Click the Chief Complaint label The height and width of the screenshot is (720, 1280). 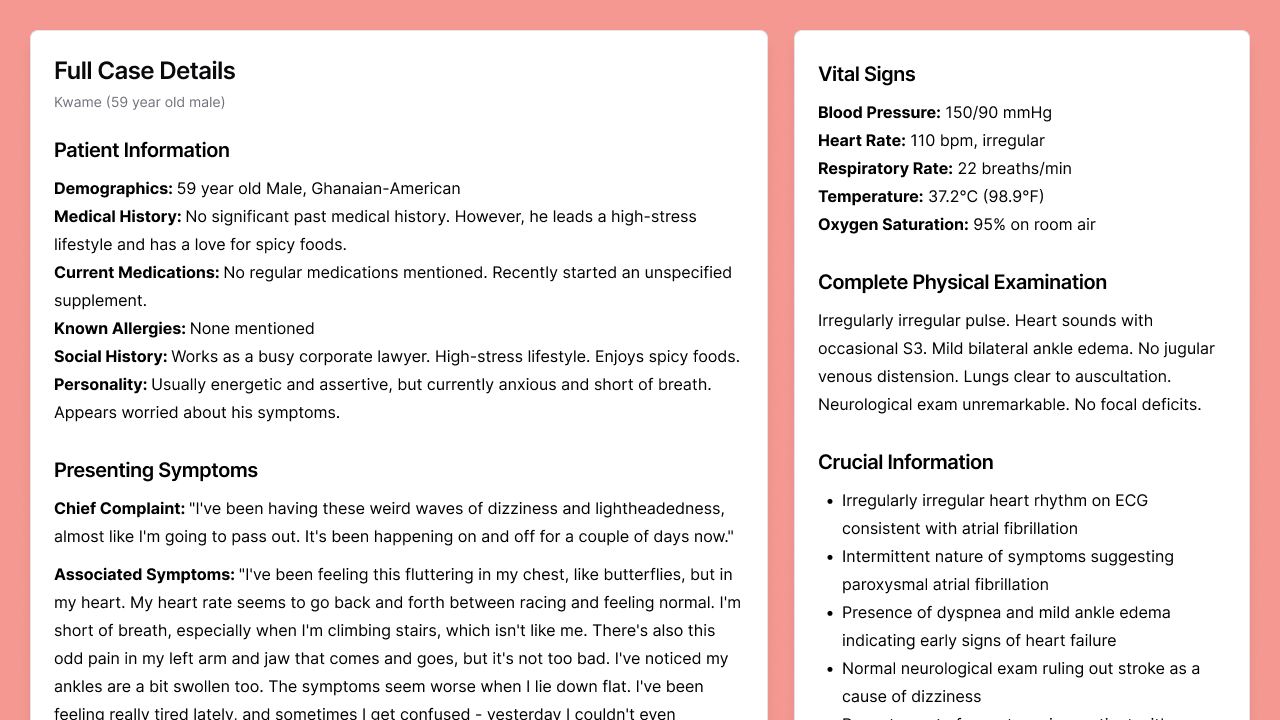tap(119, 508)
